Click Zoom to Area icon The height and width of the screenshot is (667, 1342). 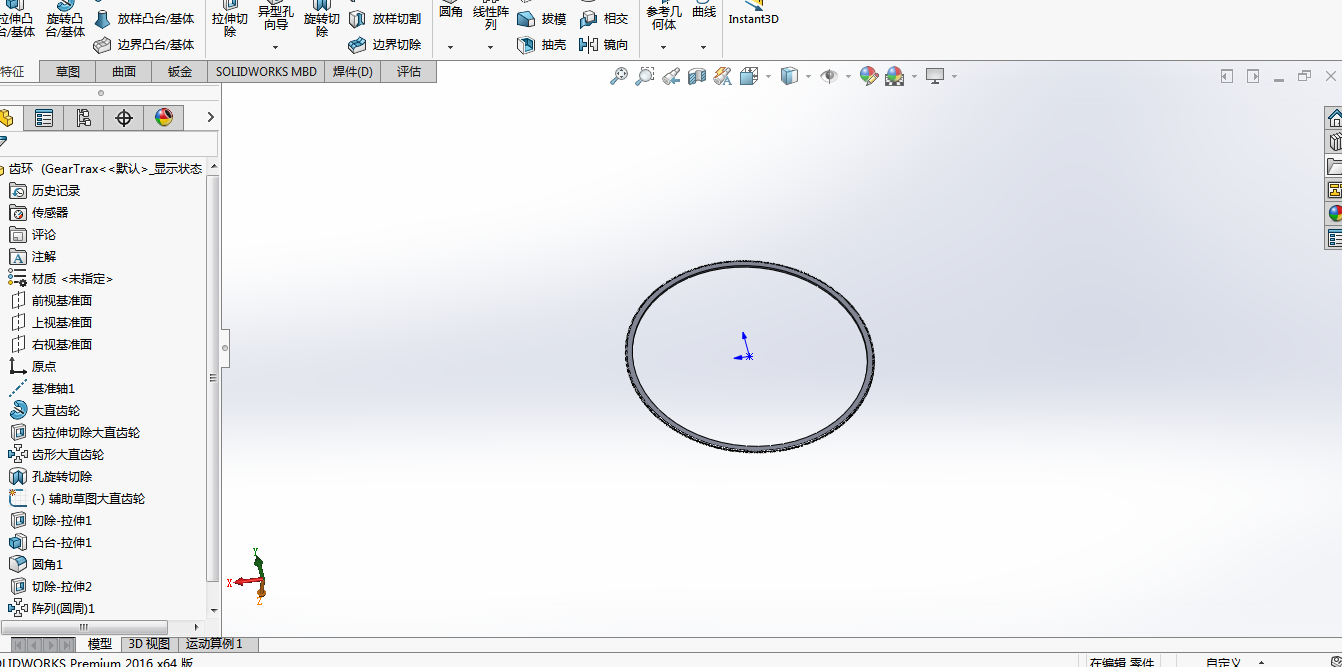[645, 76]
